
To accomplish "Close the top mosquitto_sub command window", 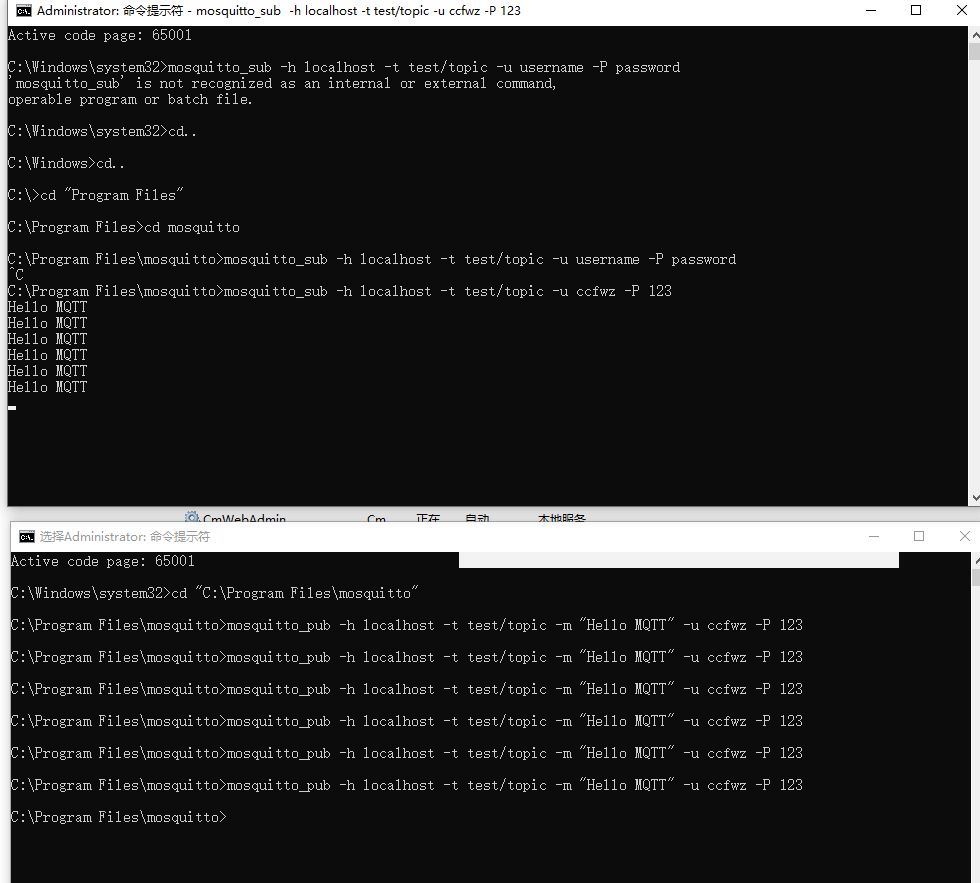I will point(961,11).
